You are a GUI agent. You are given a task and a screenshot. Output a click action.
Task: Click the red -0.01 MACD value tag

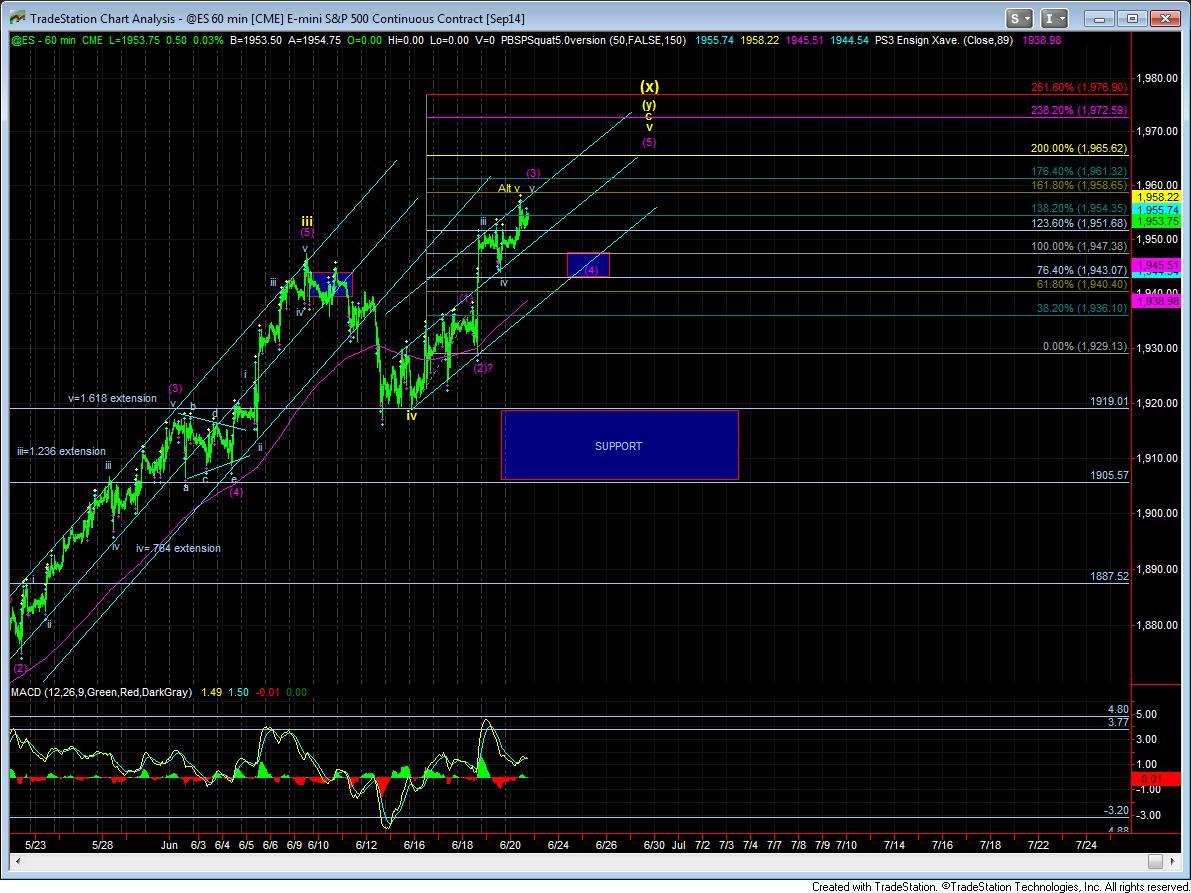[x=1150, y=778]
